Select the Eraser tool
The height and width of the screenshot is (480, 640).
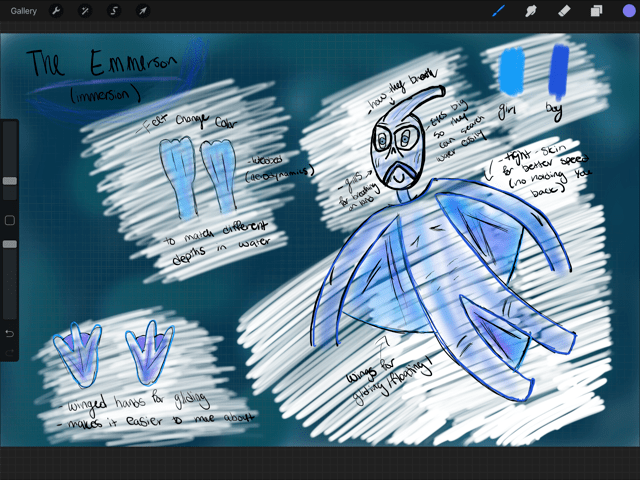(564, 11)
